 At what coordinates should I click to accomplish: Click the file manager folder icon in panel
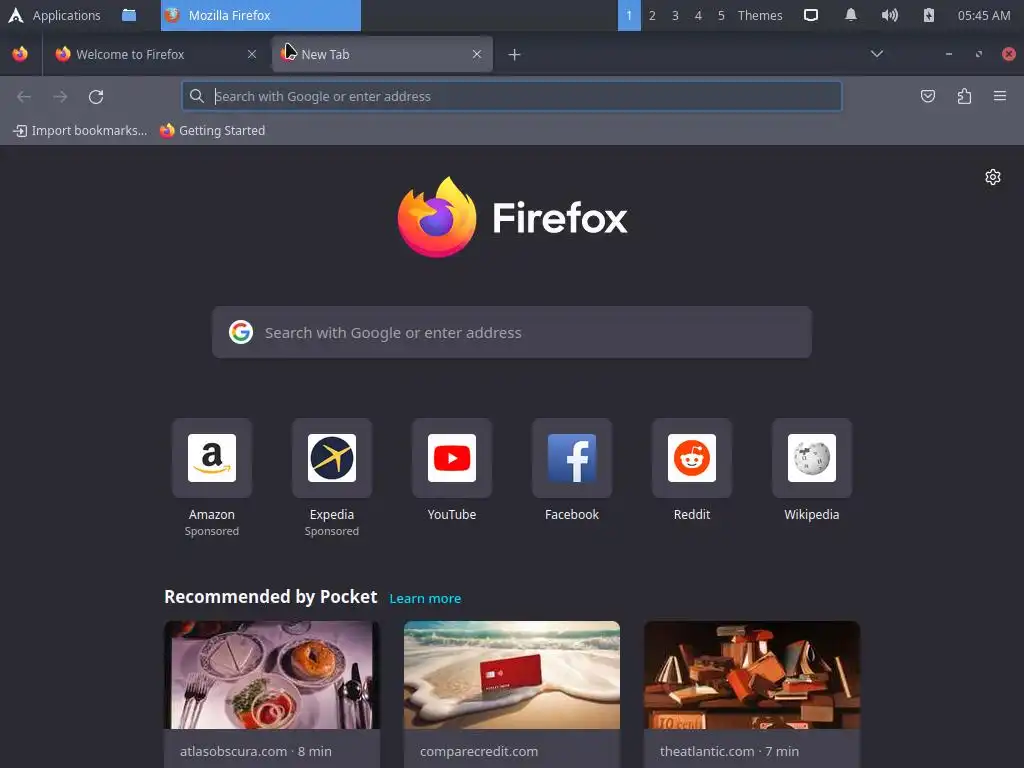pos(129,15)
